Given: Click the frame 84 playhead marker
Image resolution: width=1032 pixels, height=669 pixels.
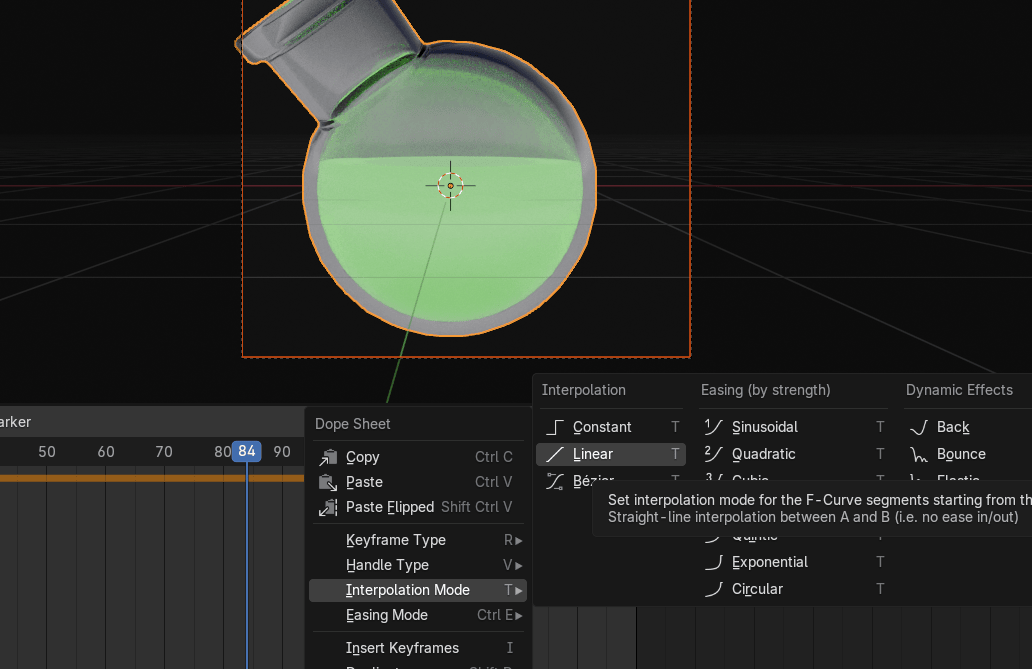Looking at the screenshot, I should pyautogui.click(x=247, y=451).
